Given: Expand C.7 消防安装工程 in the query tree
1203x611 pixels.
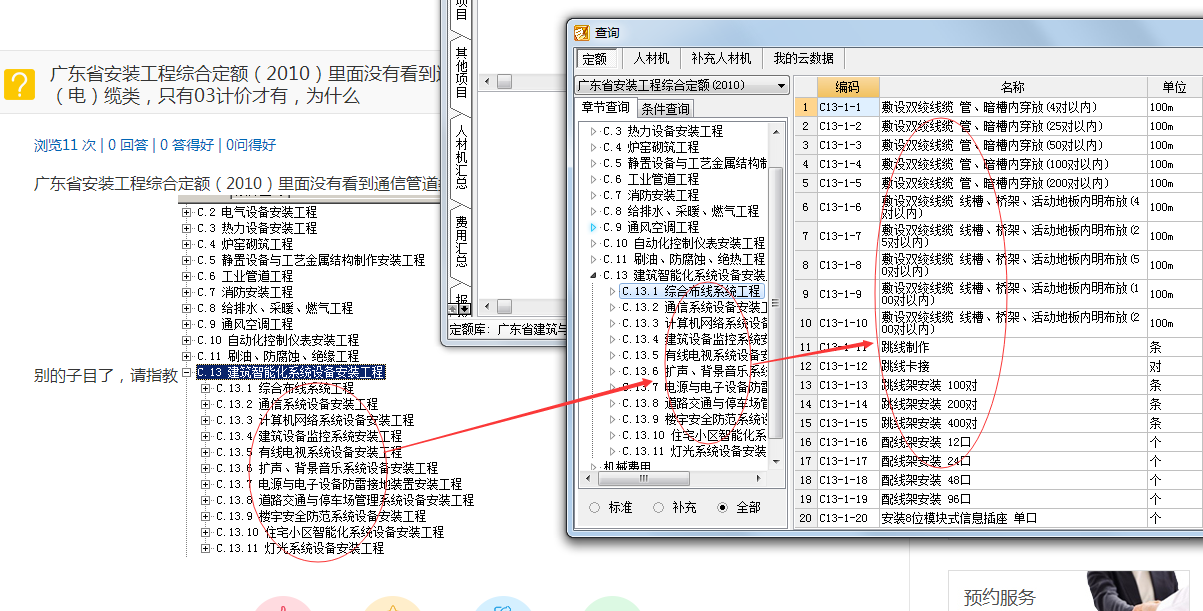Looking at the screenshot, I should coord(593,195).
